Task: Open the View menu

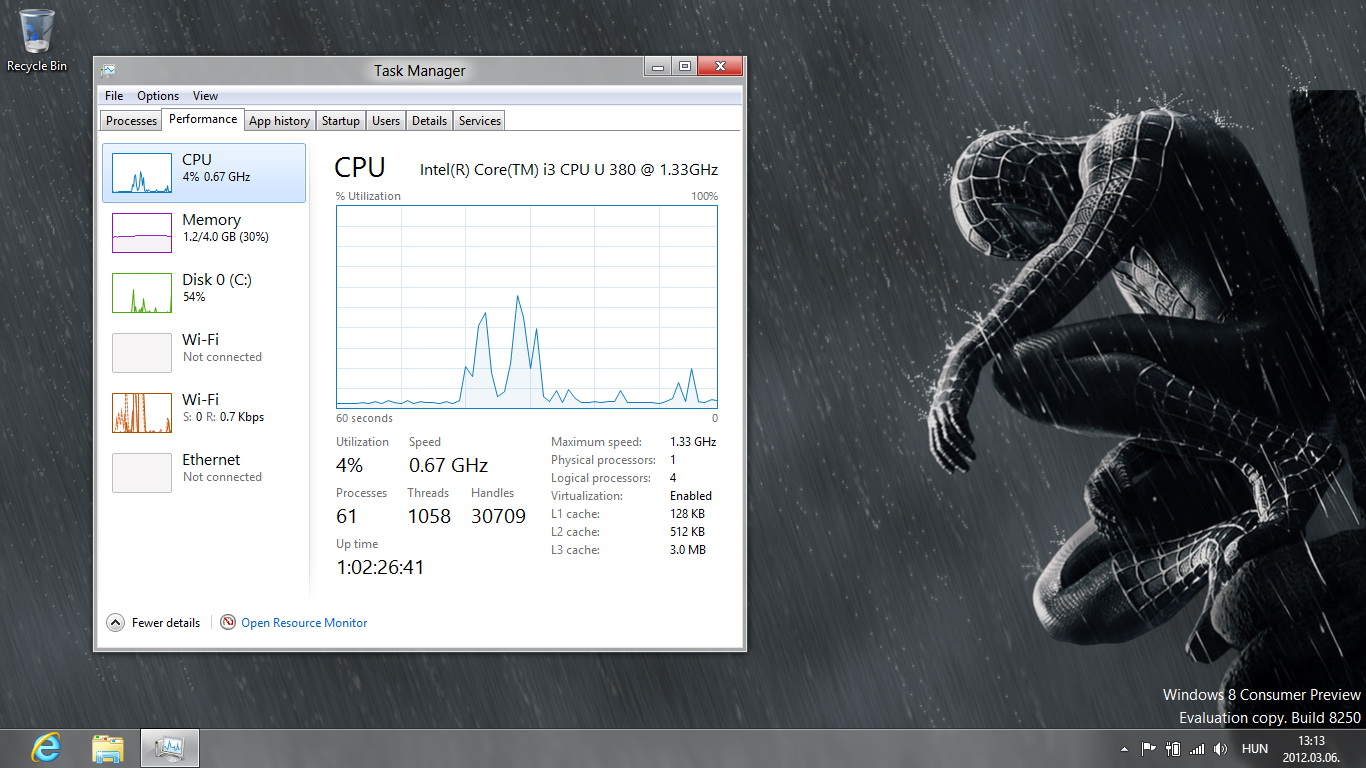Action: [205, 96]
